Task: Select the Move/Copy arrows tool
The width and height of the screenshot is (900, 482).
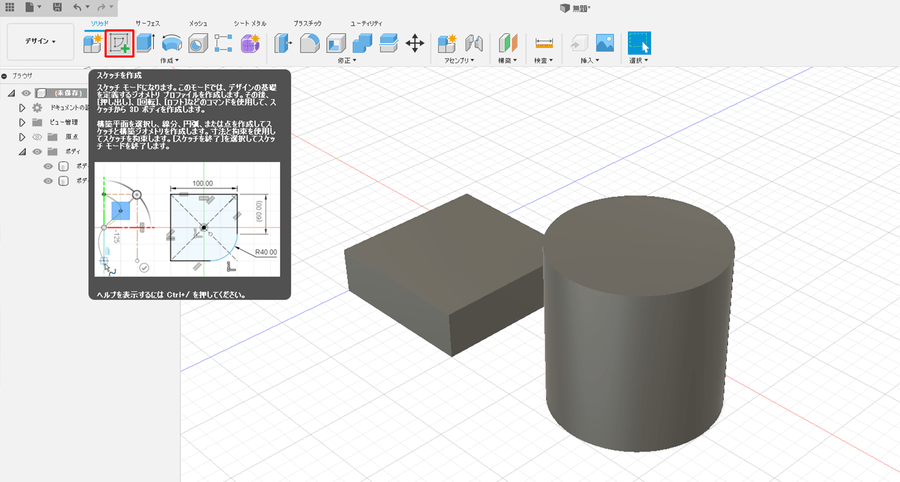Action: click(x=415, y=43)
